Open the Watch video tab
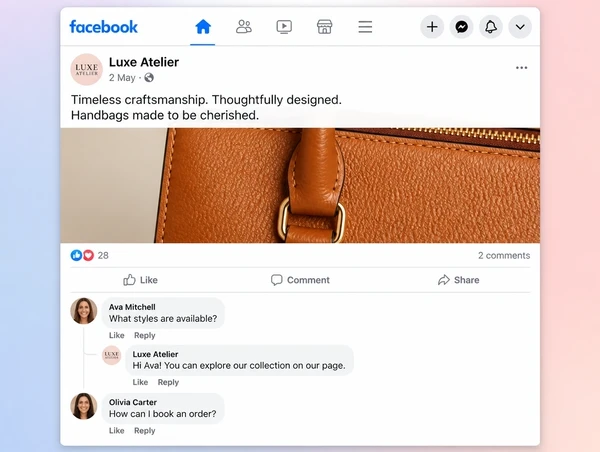 click(284, 27)
